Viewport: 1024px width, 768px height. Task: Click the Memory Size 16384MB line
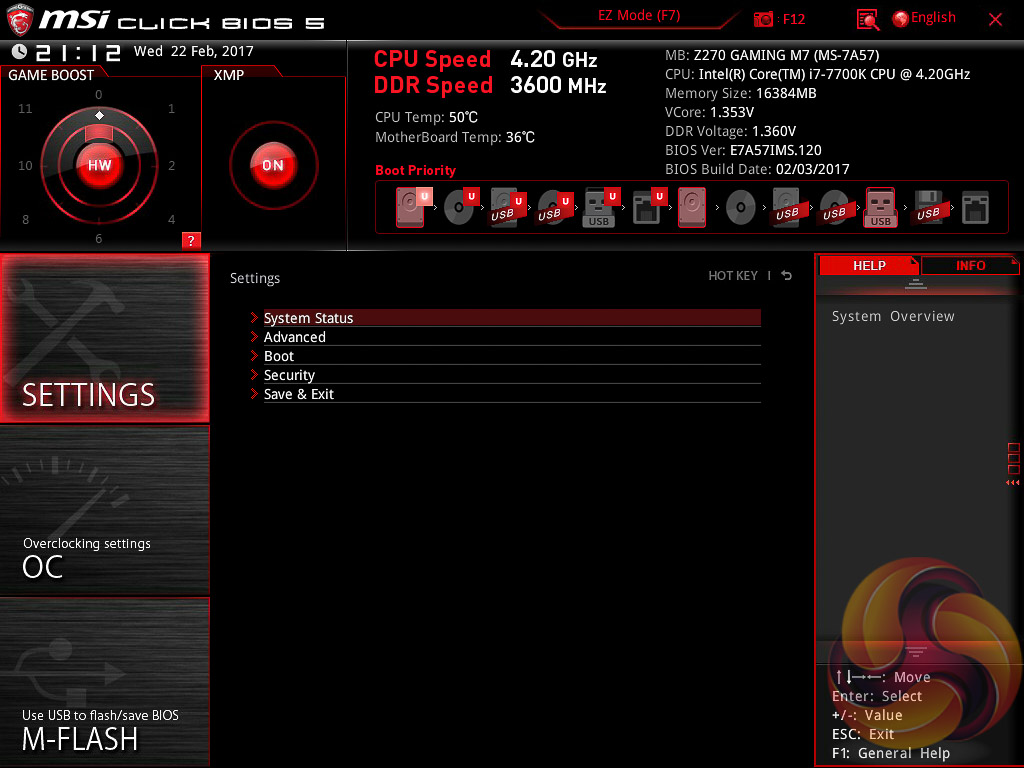click(741, 93)
